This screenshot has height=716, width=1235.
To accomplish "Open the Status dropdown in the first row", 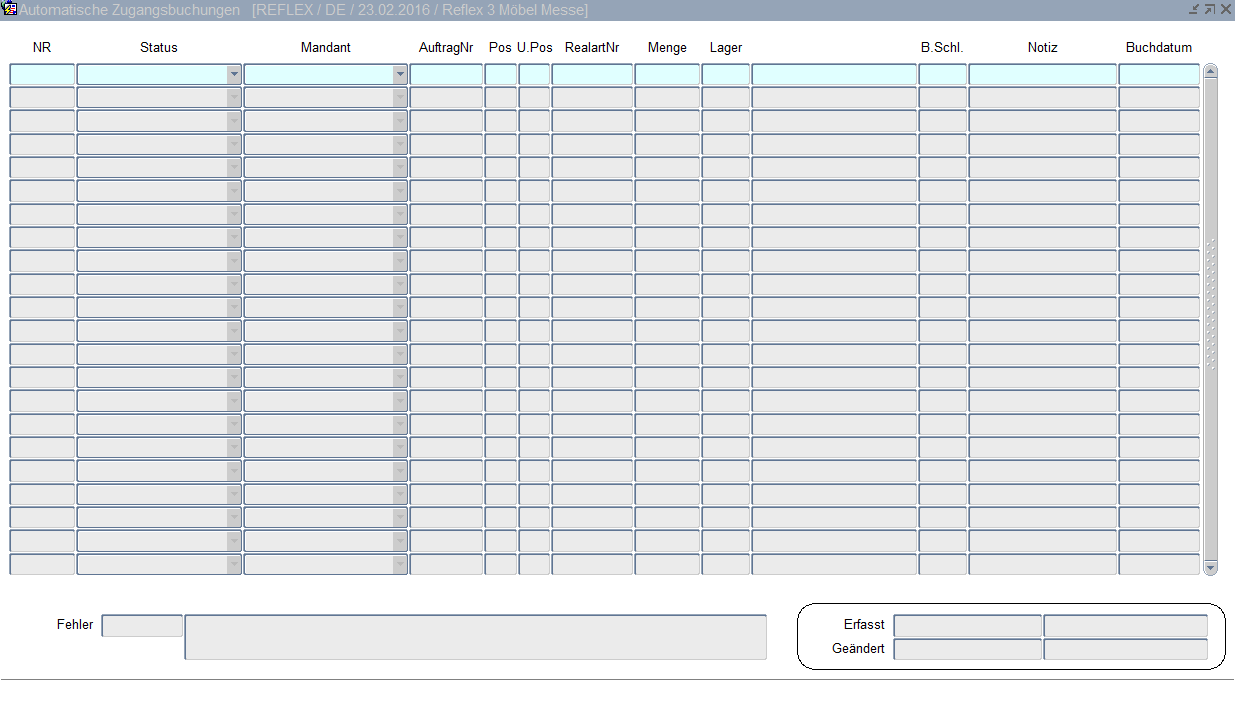I will (x=234, y=74).
